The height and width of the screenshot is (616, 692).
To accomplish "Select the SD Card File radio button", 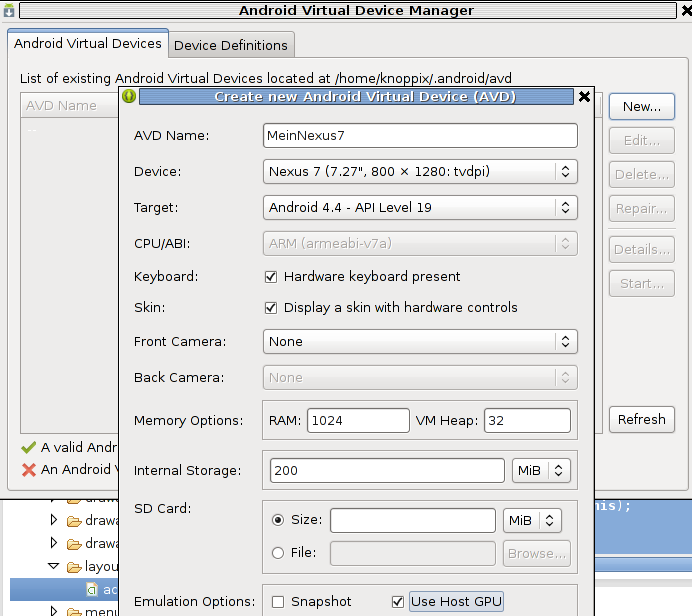I will [278, 553].
